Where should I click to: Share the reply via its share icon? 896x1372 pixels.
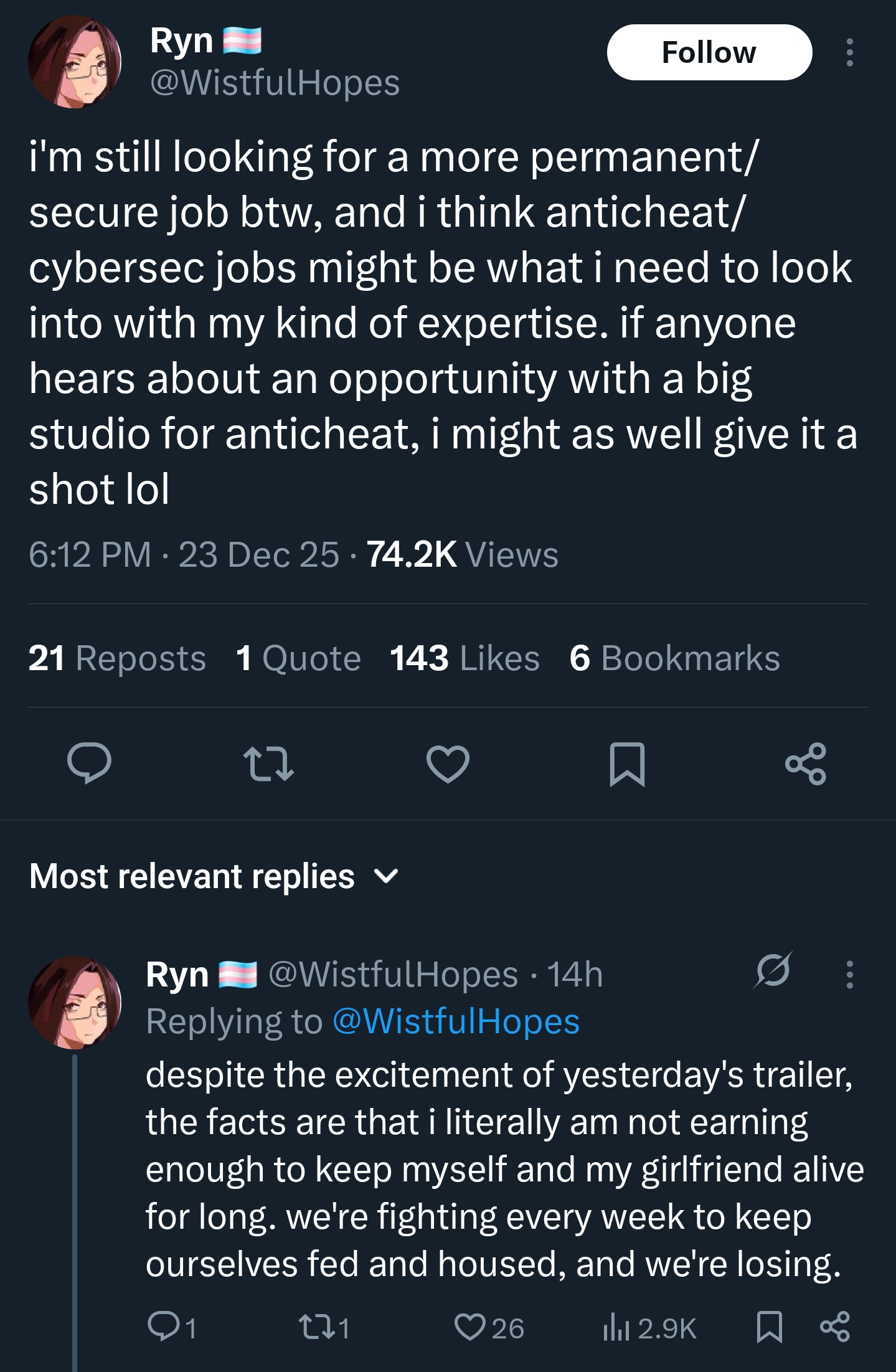(x=834, y=1327)
